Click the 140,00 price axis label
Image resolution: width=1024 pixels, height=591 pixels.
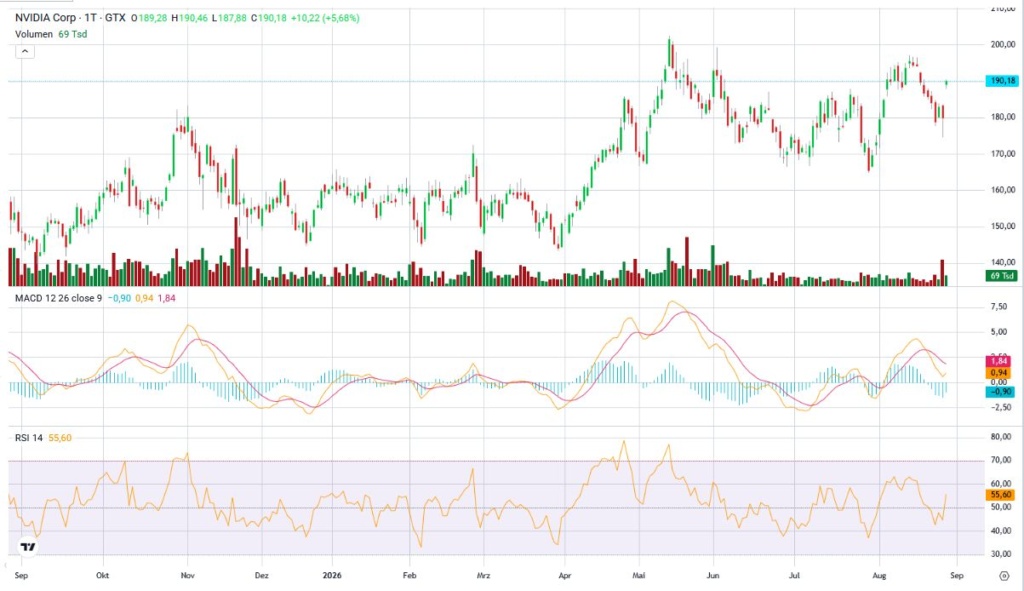[1003, 262]
